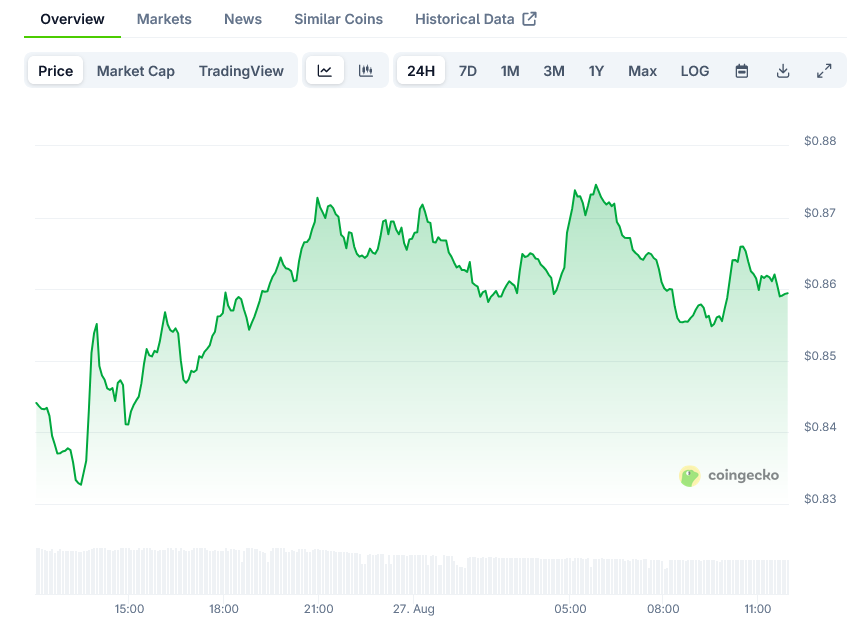Image resolution: width=847 pixels, height=626 pixels.
Task: Select the 1M time range
Action: point(510,71)
